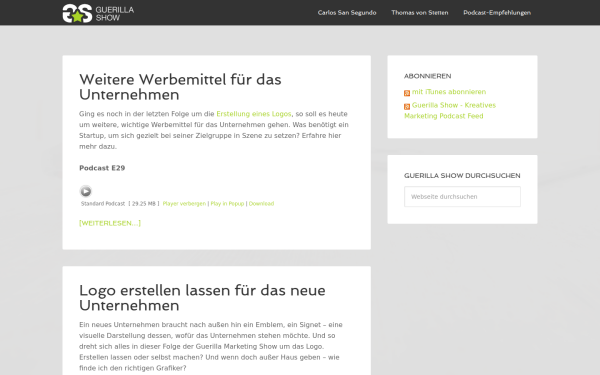
Task: Click the Guerilla Show logo
Action: pos(98,13)
